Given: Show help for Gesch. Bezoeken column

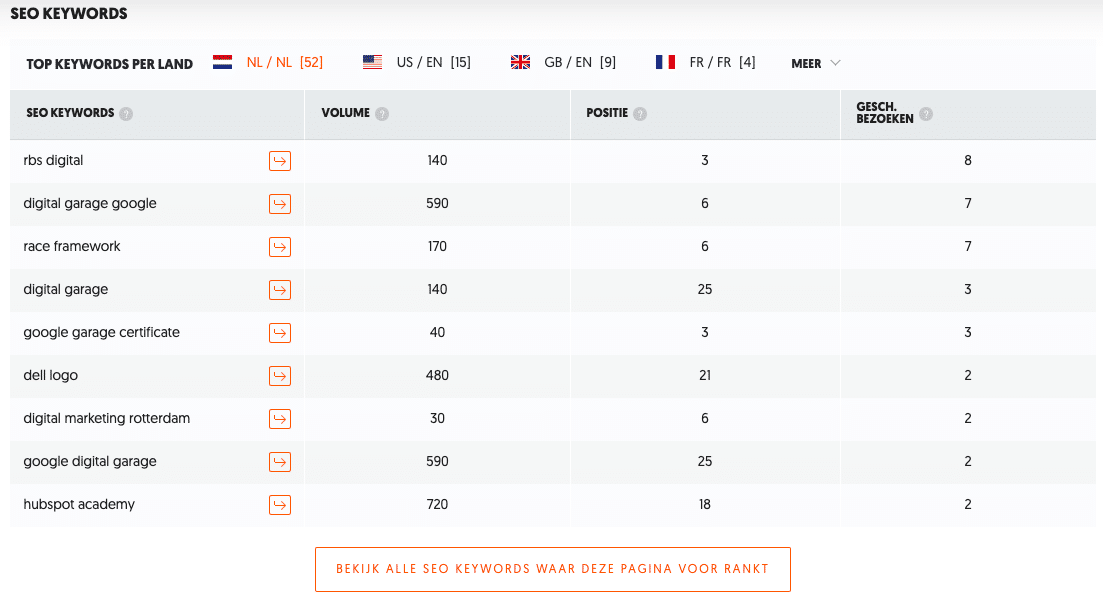Looking at the screenshot, I should pos(926,113).
